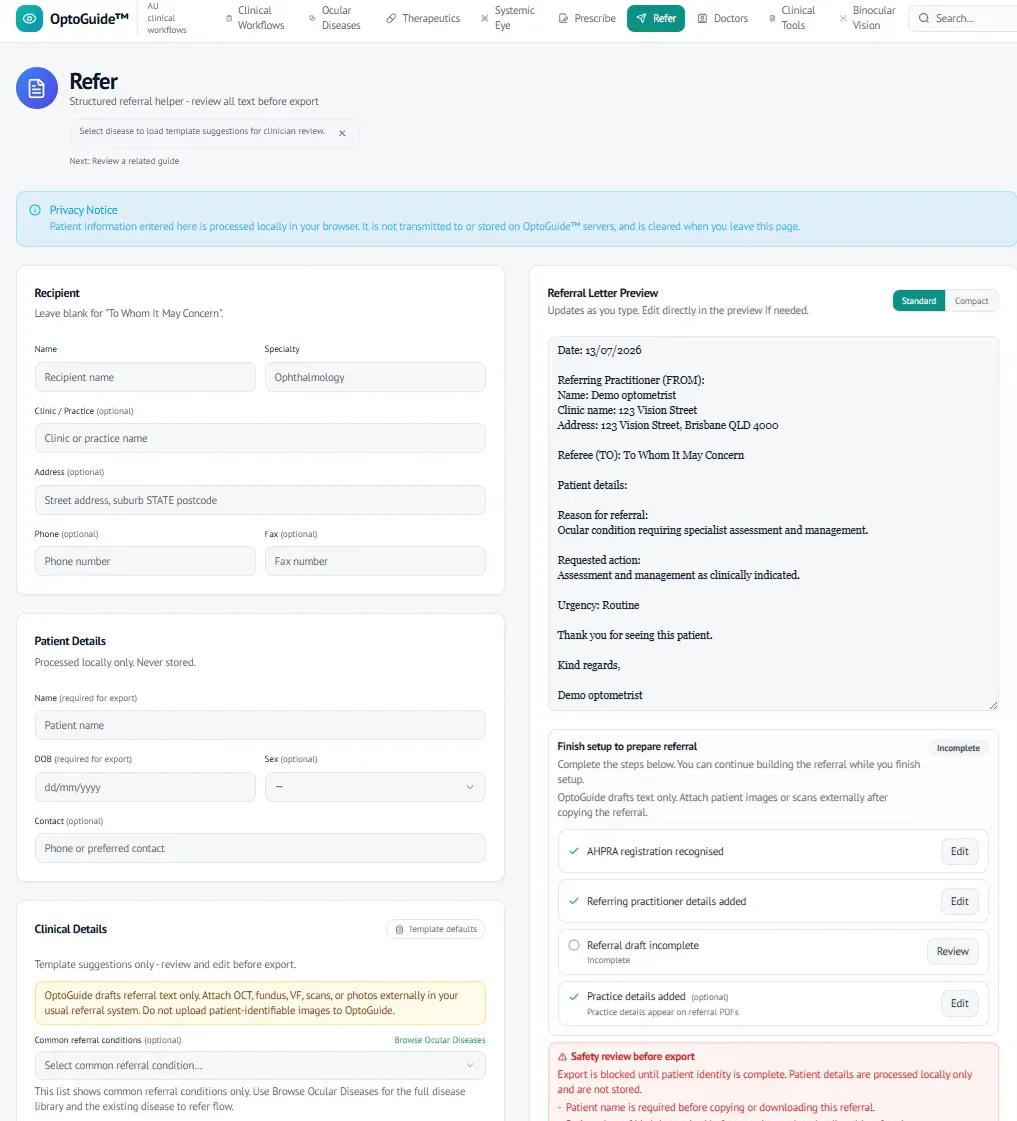Click the Prescribe pencil icon in navbar
The height and width of the screenshot is (1121, 1017).
pyautogui.click(x=563, y=19)
